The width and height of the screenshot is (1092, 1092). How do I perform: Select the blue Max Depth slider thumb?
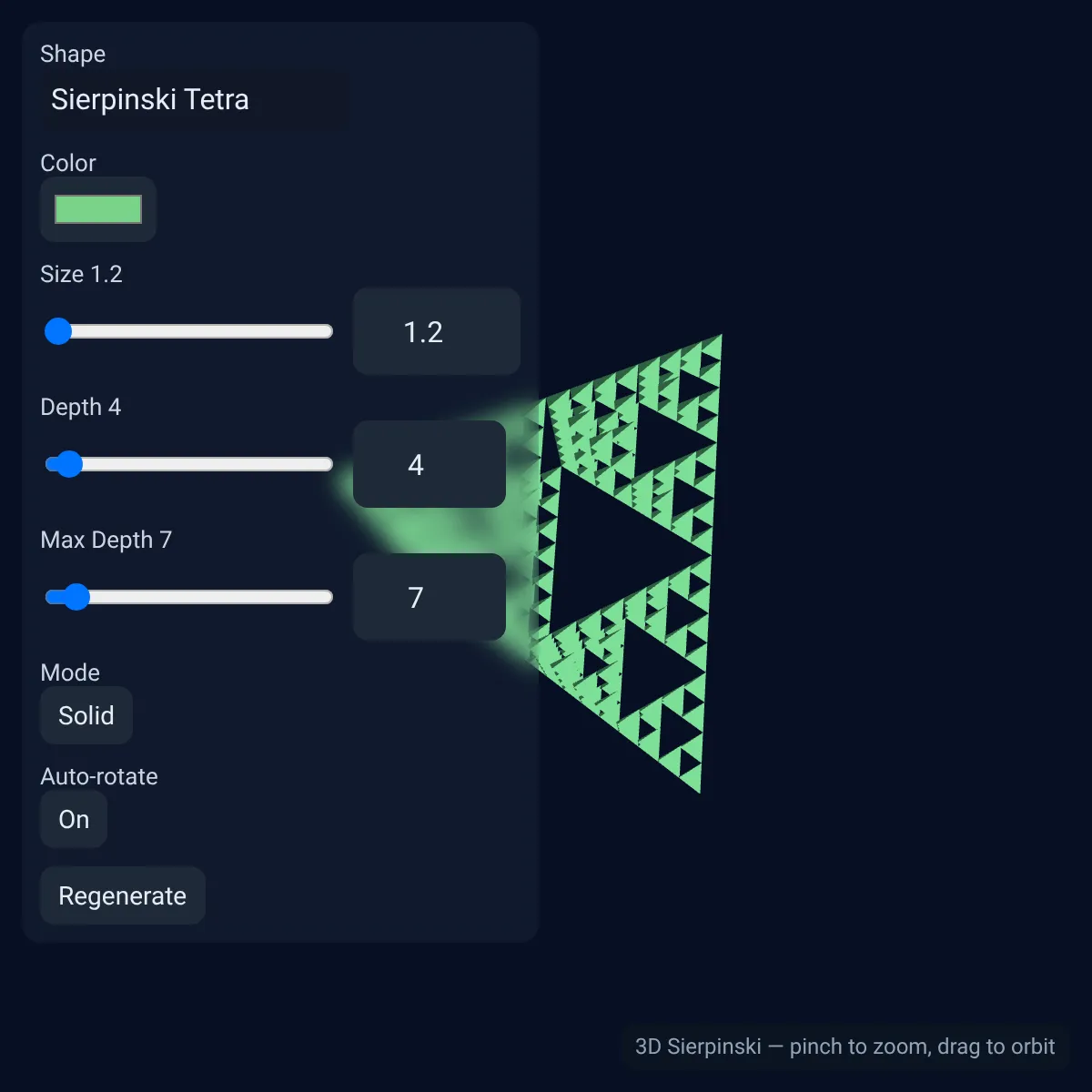click(x=76, y=597)
